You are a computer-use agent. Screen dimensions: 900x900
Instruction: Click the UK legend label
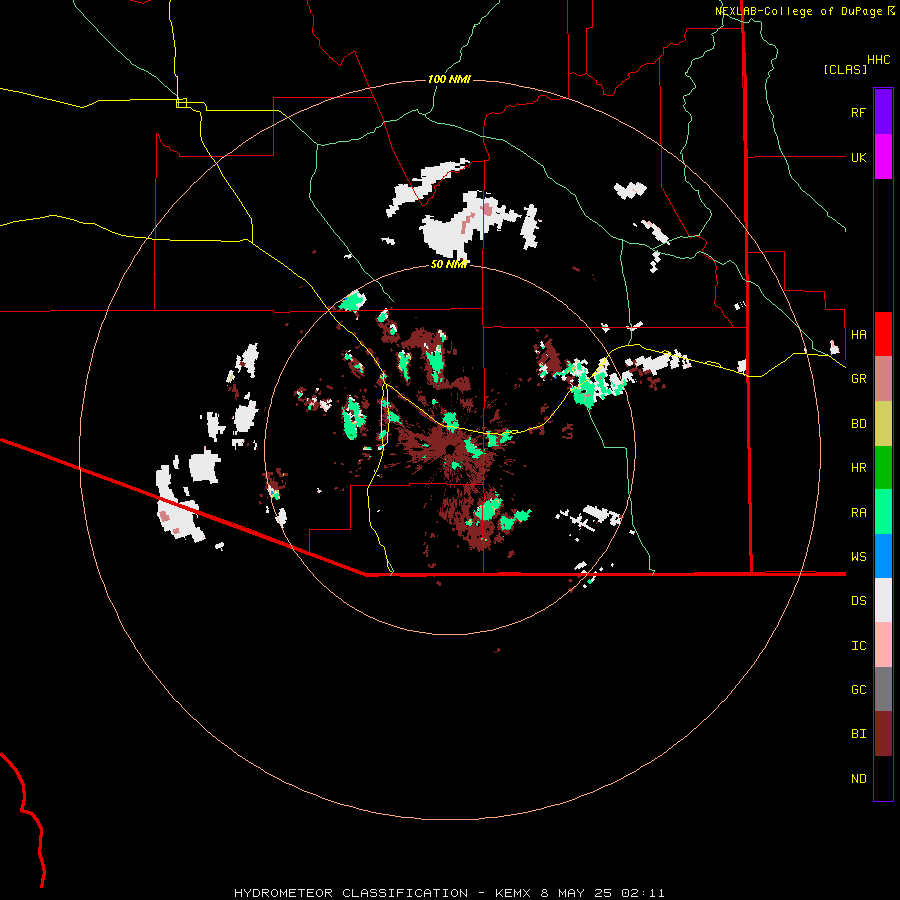coord(858,157)
